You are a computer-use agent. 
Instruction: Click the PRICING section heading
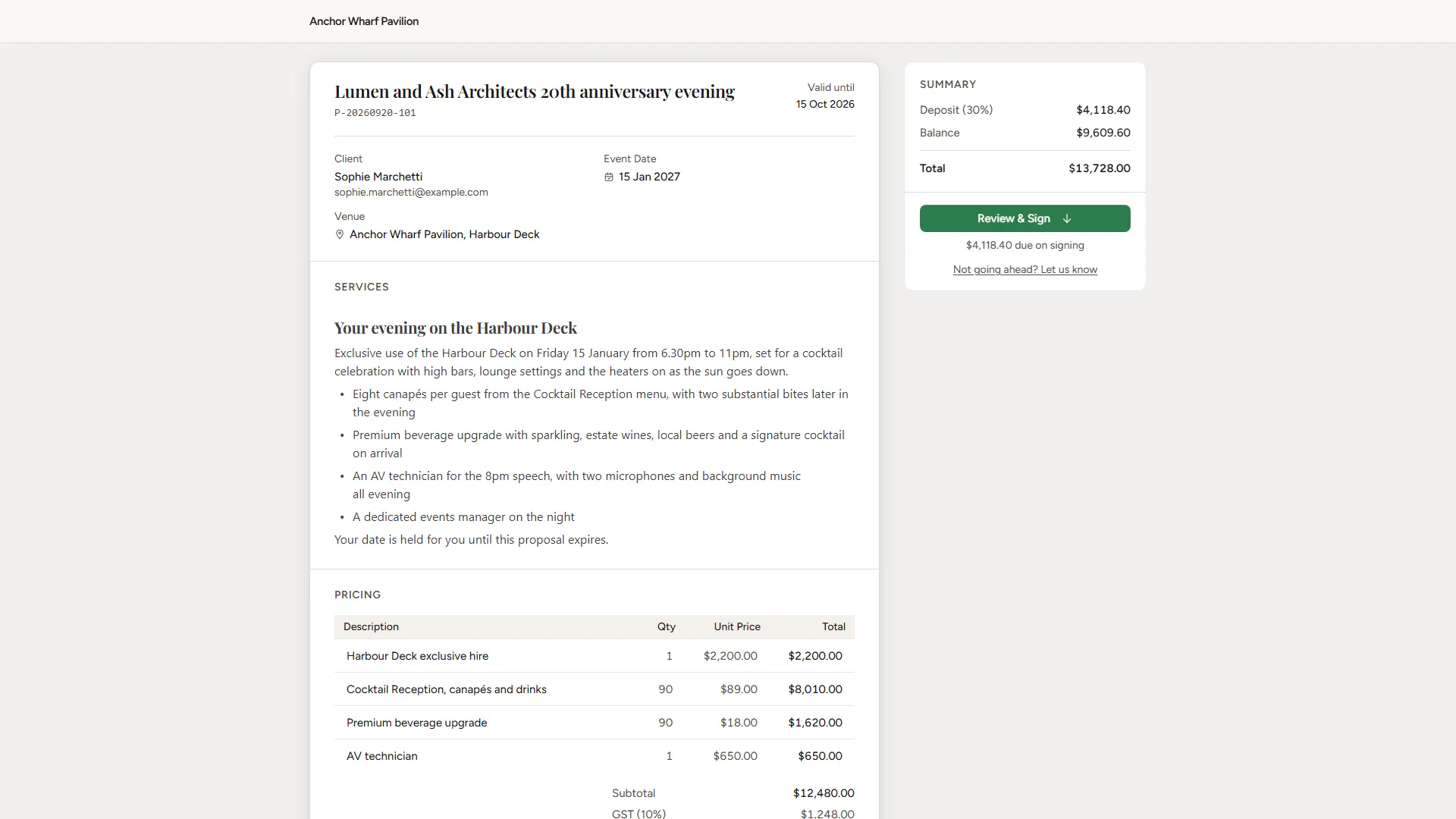coord(358,595)
